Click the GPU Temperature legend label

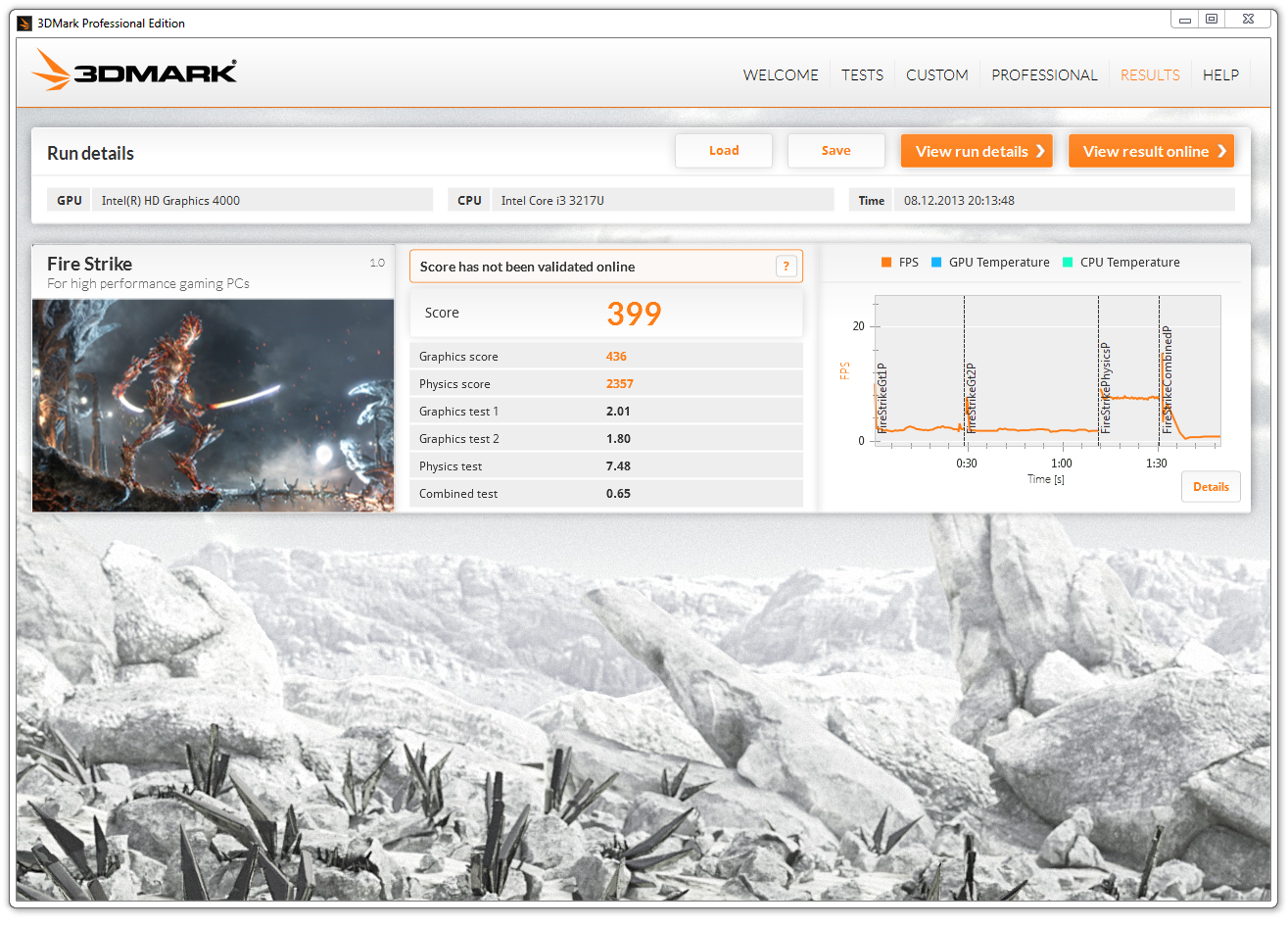999,263
